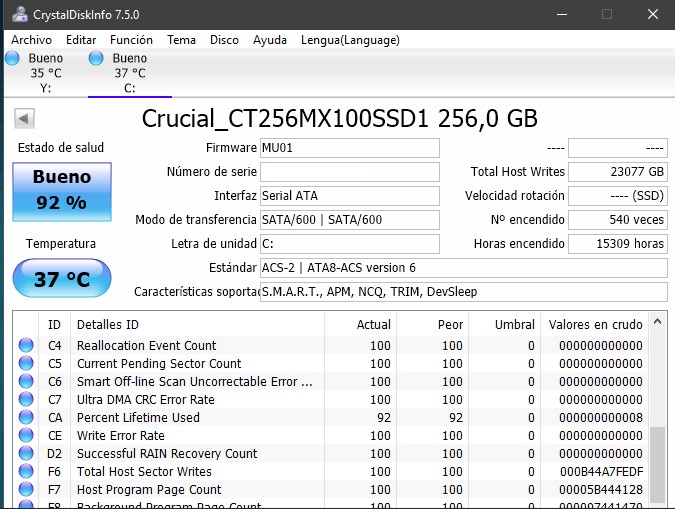Click status circle for C6 attribute row
The height and width of the screenshot is (509, 675).
26,382
